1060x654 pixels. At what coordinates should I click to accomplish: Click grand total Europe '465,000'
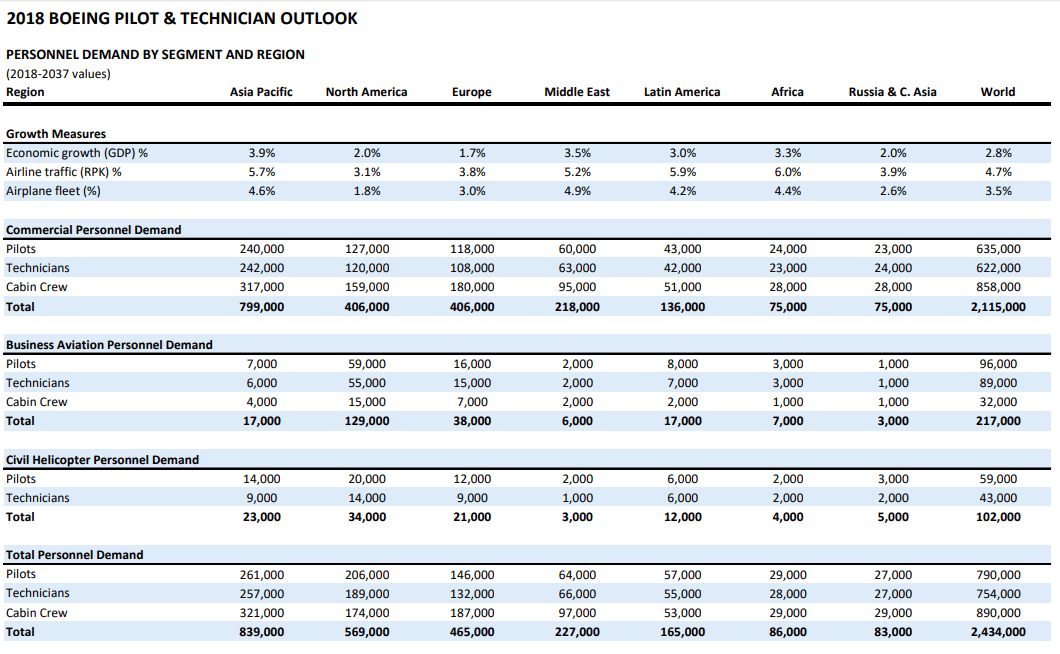[x=472, y=632]
